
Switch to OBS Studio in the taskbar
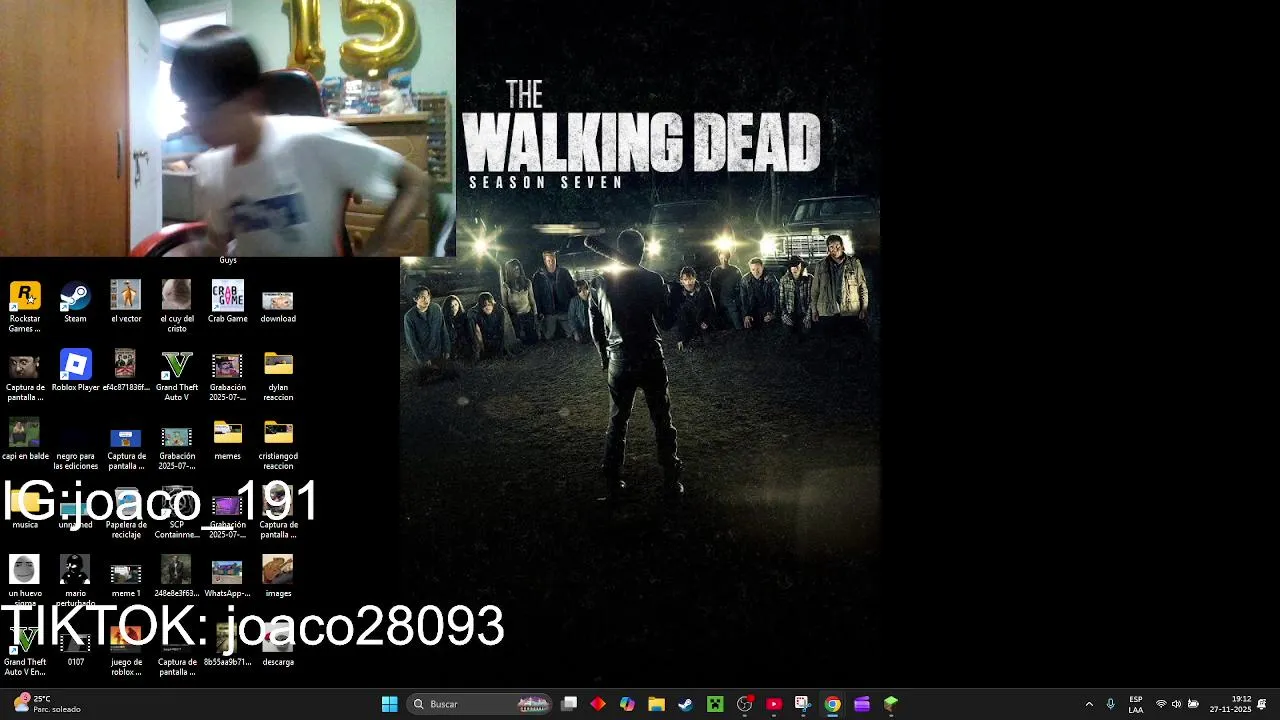click(x=744, y=704)
